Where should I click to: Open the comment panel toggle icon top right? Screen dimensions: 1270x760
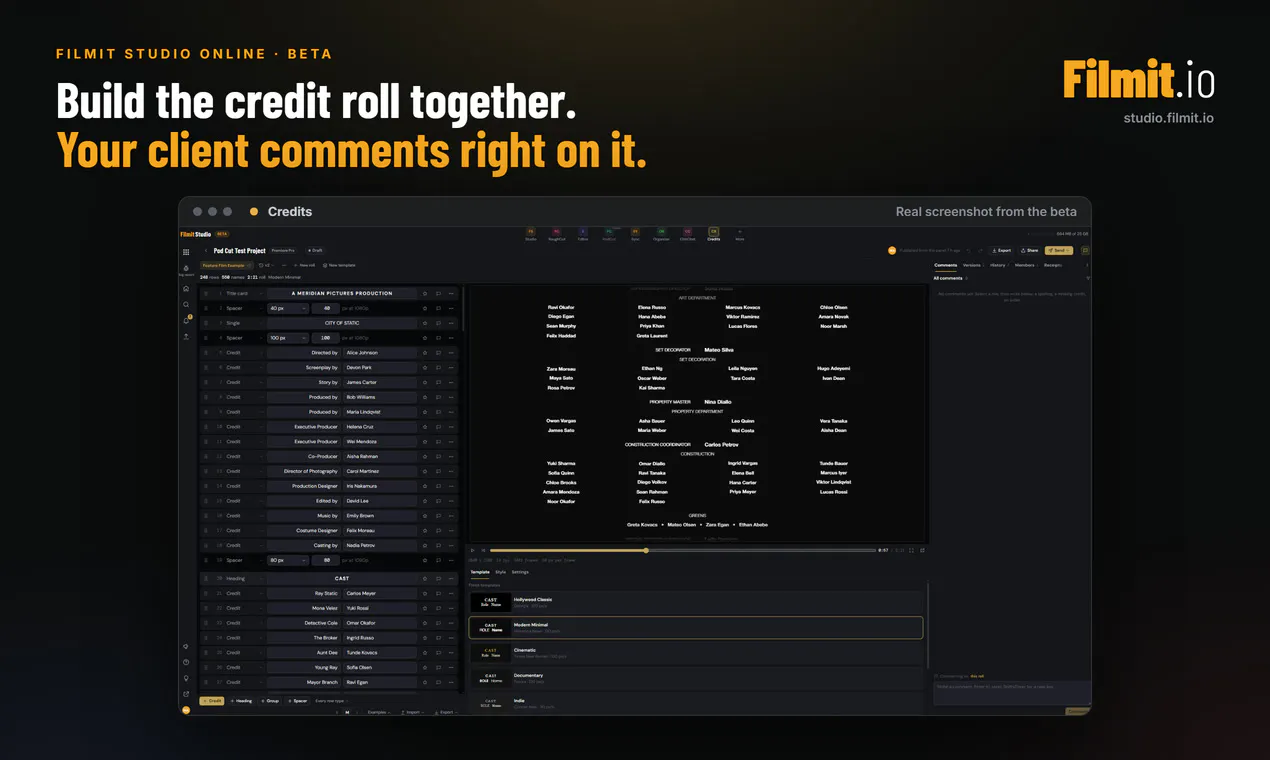[1085, 251]
